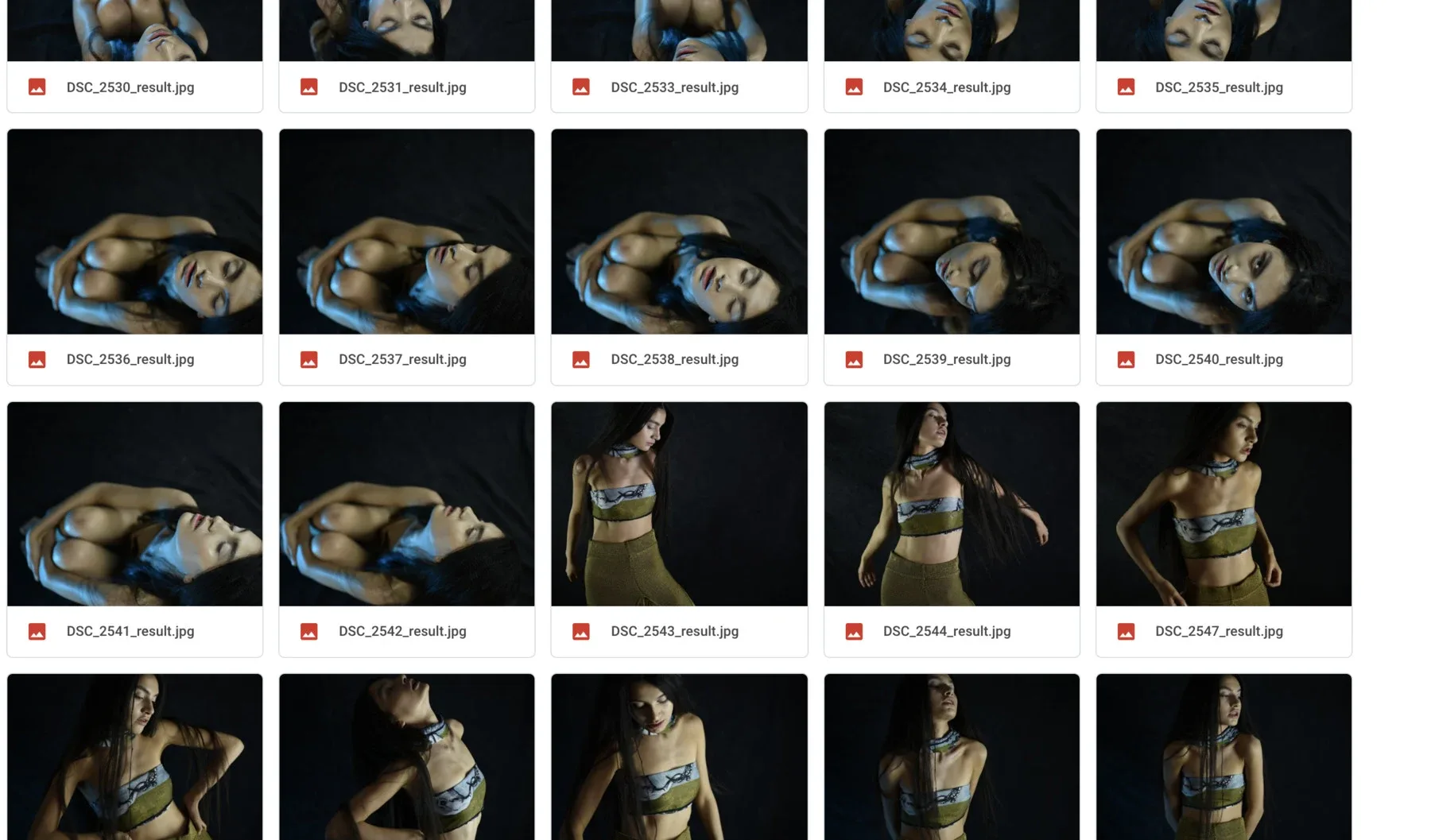Click the DSC_2535_result.jpg file name
1431x840 pixels.
click(1219, 87)
